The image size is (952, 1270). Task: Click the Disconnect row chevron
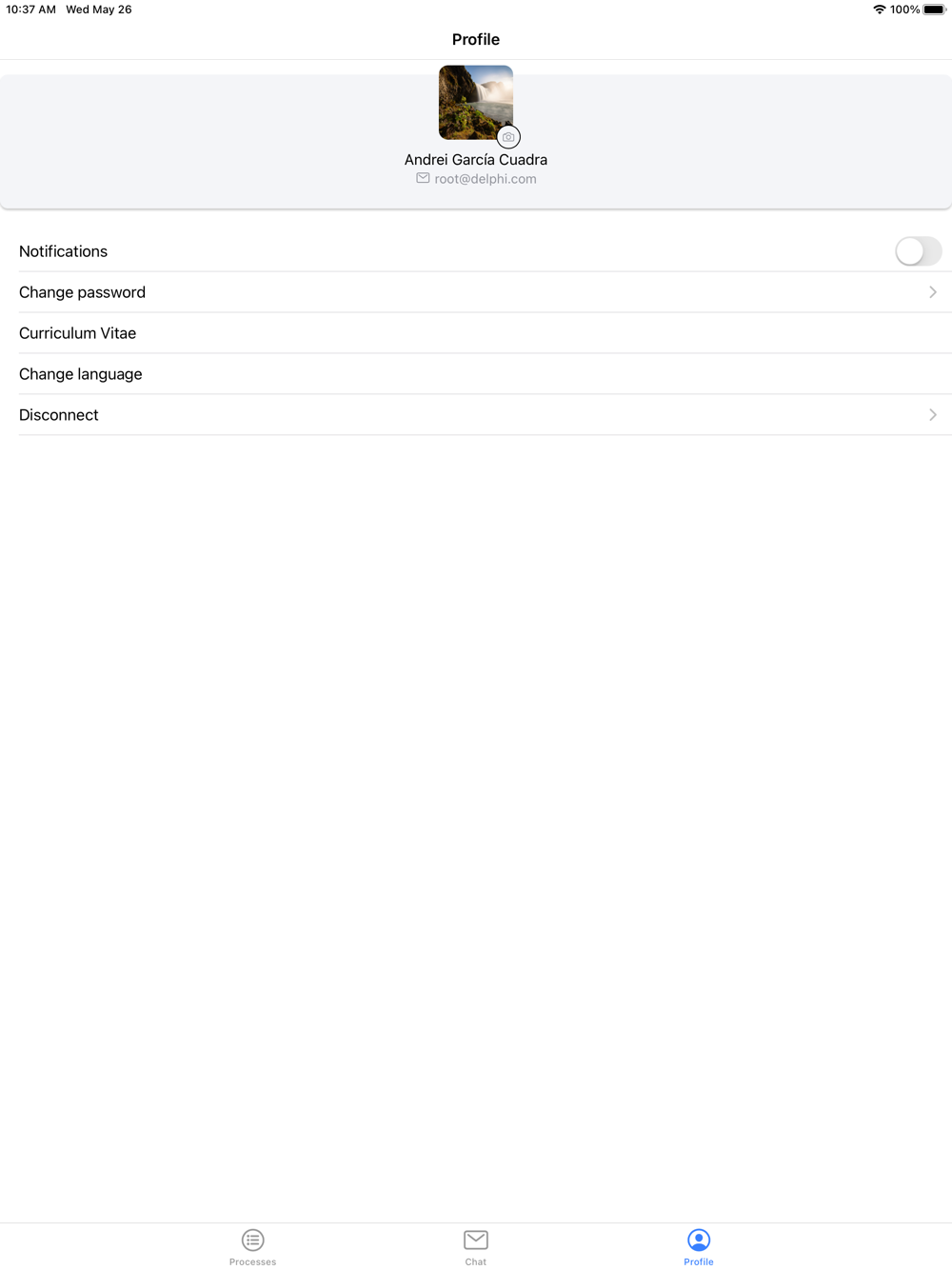[933, 415]
